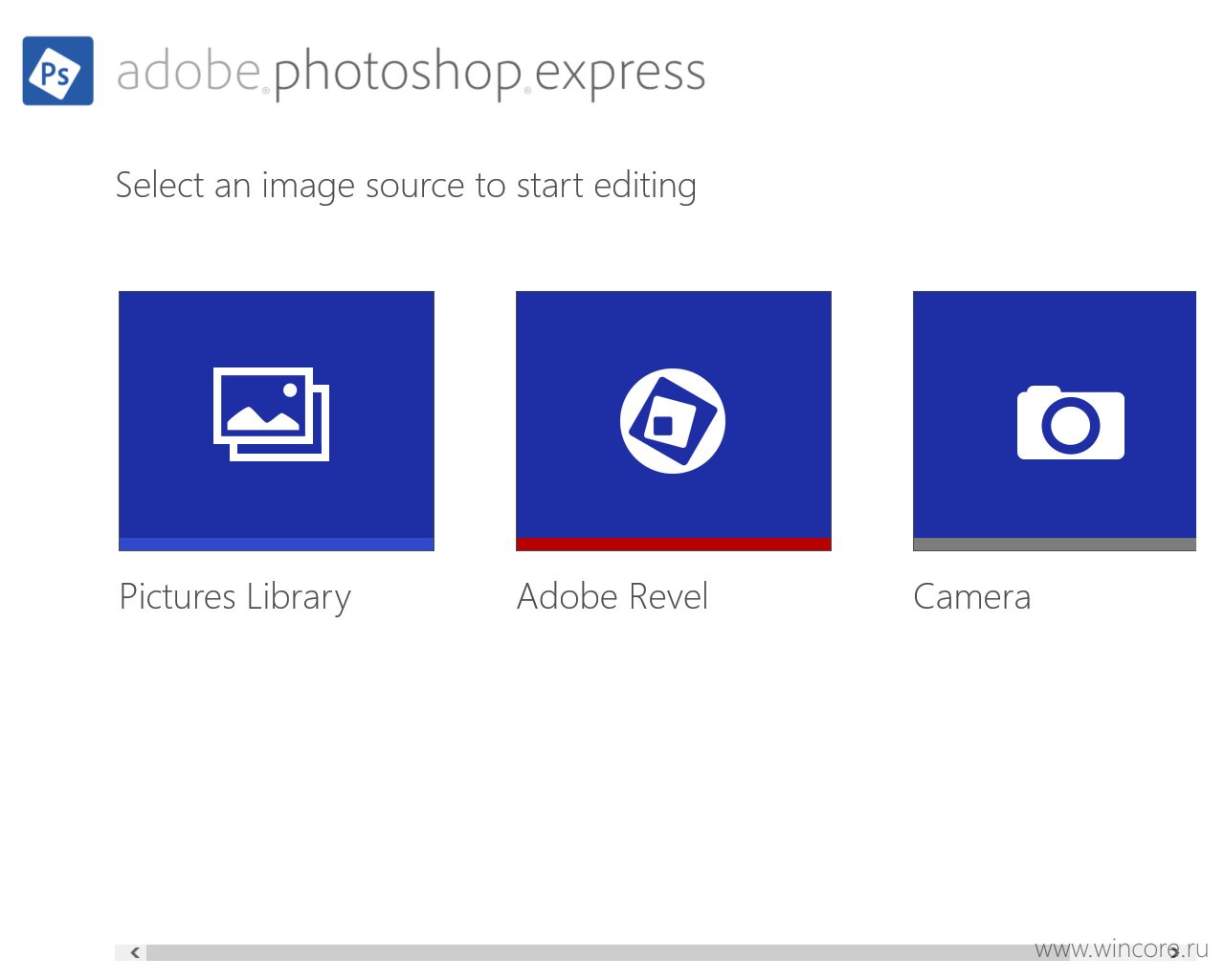Viewport: 1225px width, 980px height.
Task: Open the Pictures Library tile
Action: pos(277,421)
